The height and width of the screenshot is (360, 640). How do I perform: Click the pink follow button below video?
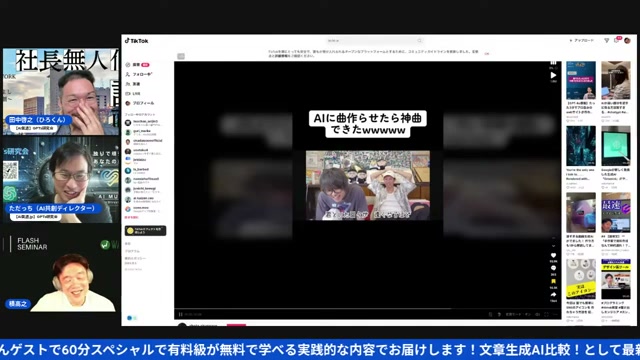point(236,325)
